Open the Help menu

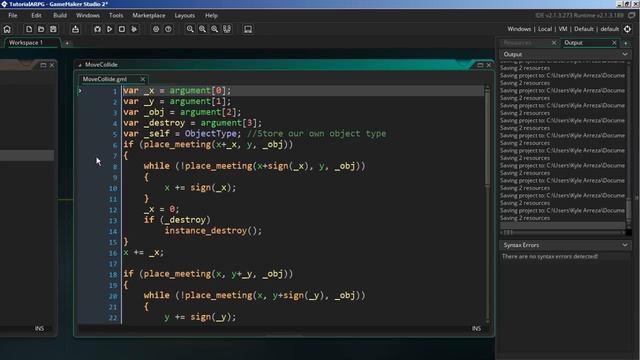(x=211, y=16)
